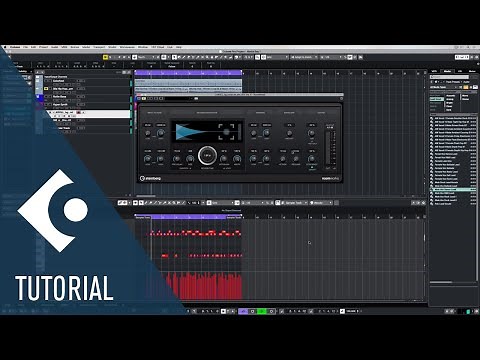Toggle Solo Editor in Key Editor toolbar

coord(121,203)
